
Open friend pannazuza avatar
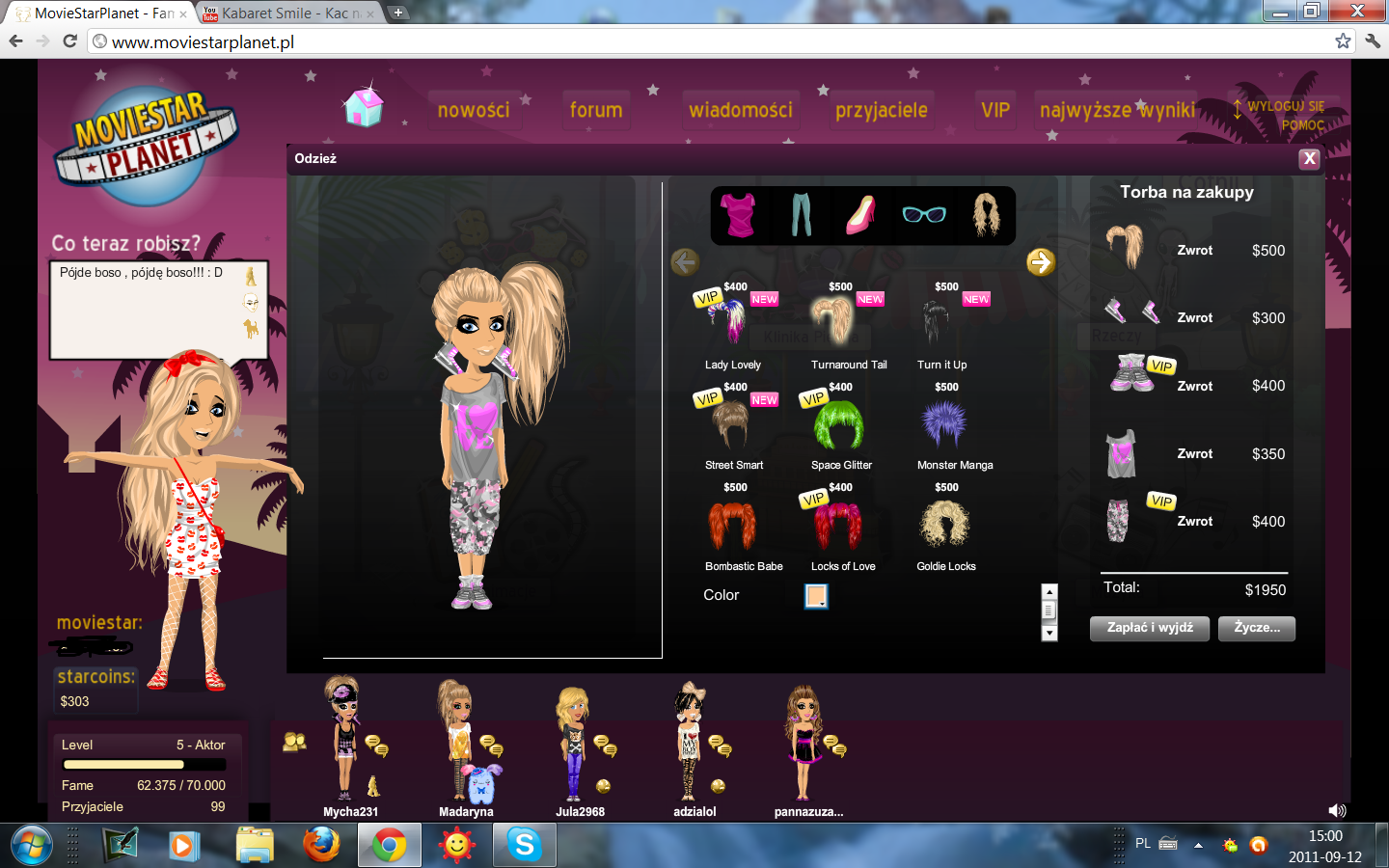click(x=803, y=743)
